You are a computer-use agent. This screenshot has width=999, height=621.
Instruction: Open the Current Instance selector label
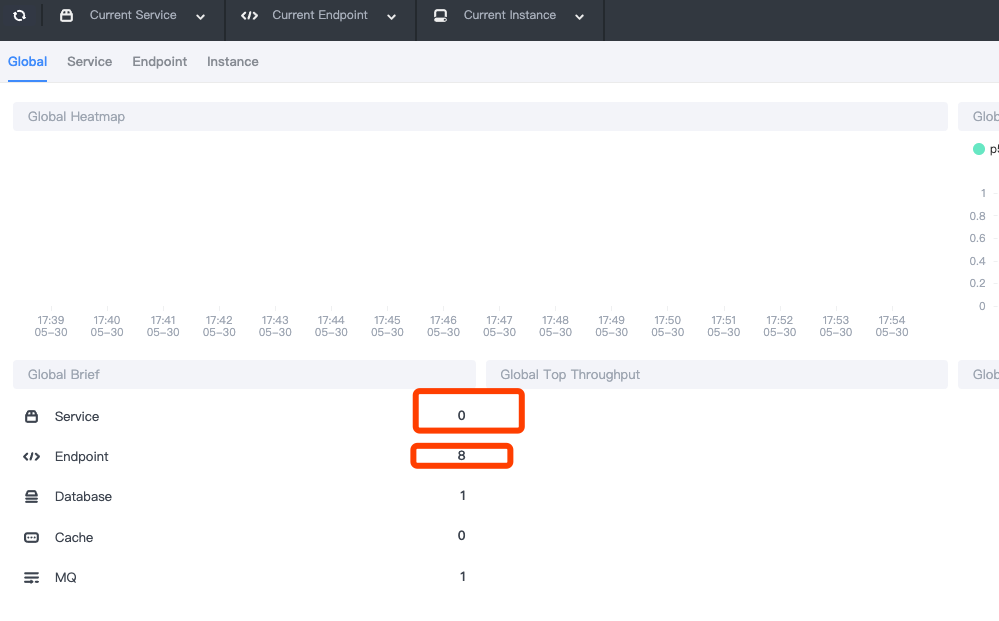(510, 15)
